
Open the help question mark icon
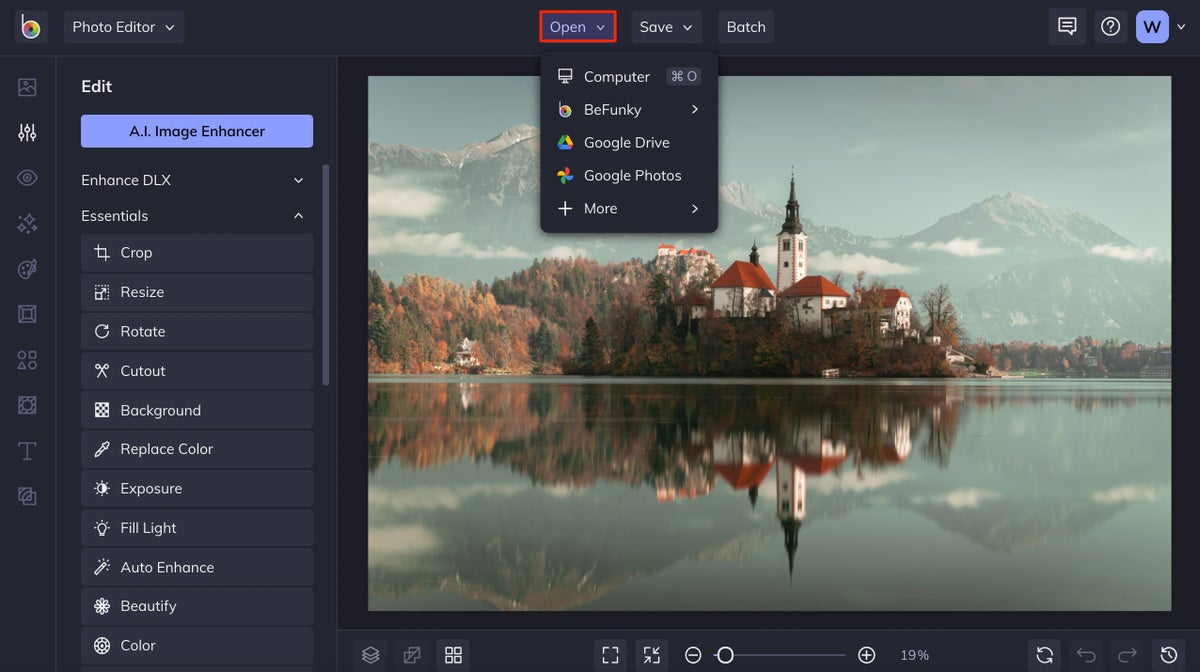point(1110,27)
